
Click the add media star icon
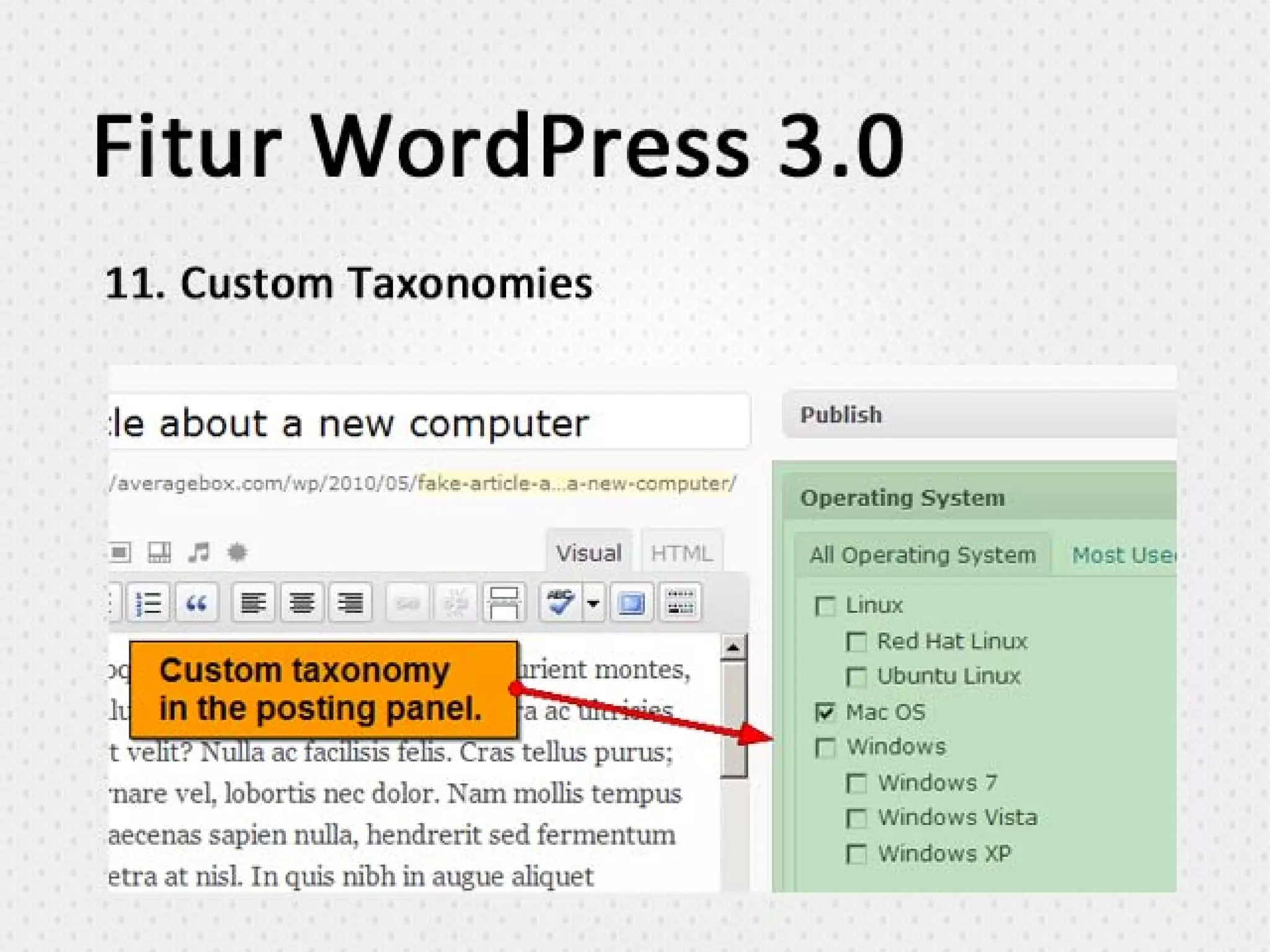(238, 552)
